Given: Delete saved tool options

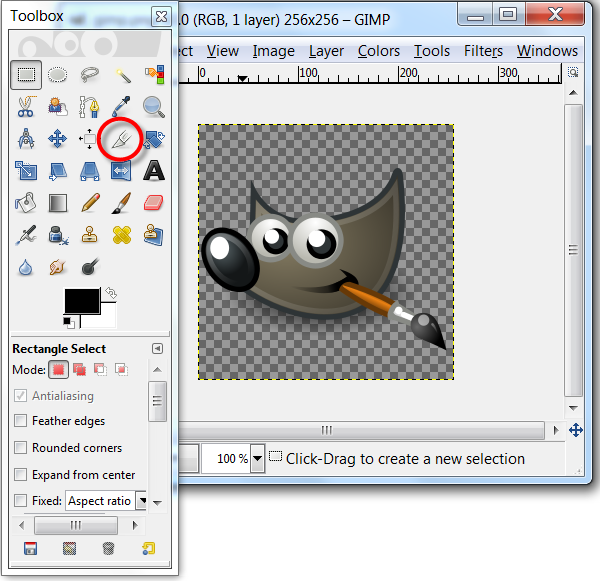Looking at the screenshot, I should (109, 548).
